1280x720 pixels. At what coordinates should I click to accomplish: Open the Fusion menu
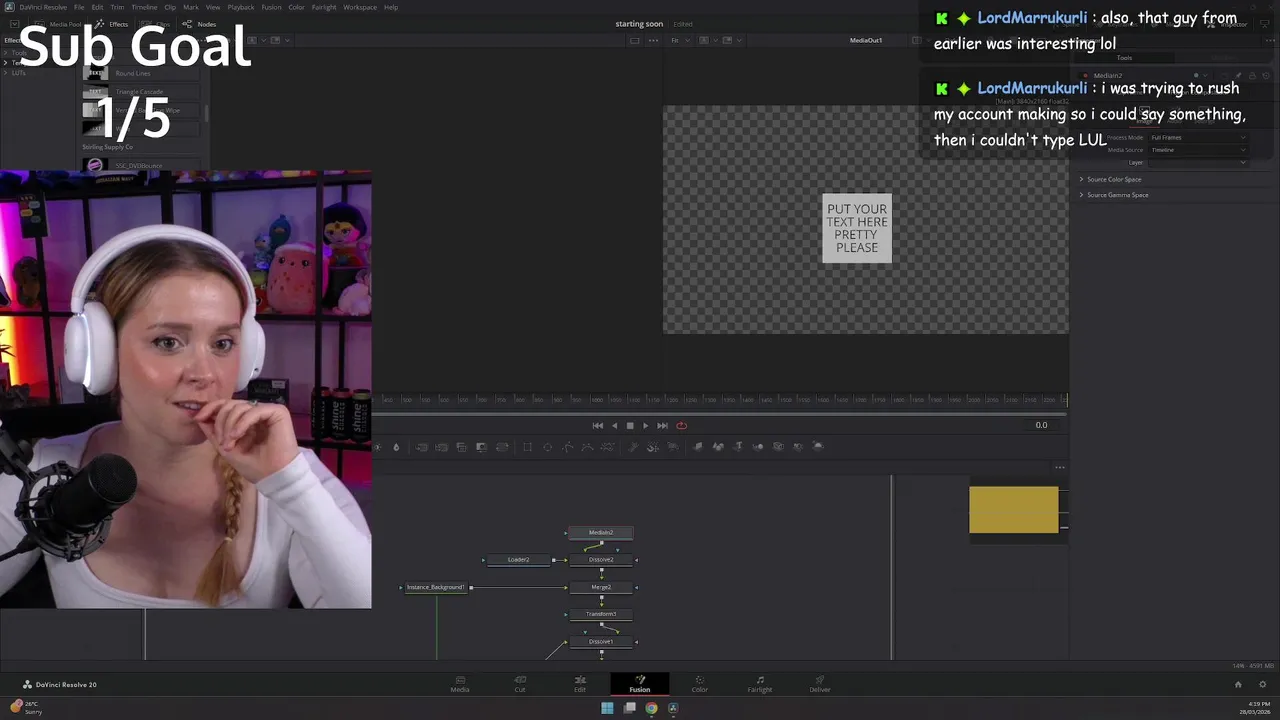pyautogui.click(x=271, y=7)
